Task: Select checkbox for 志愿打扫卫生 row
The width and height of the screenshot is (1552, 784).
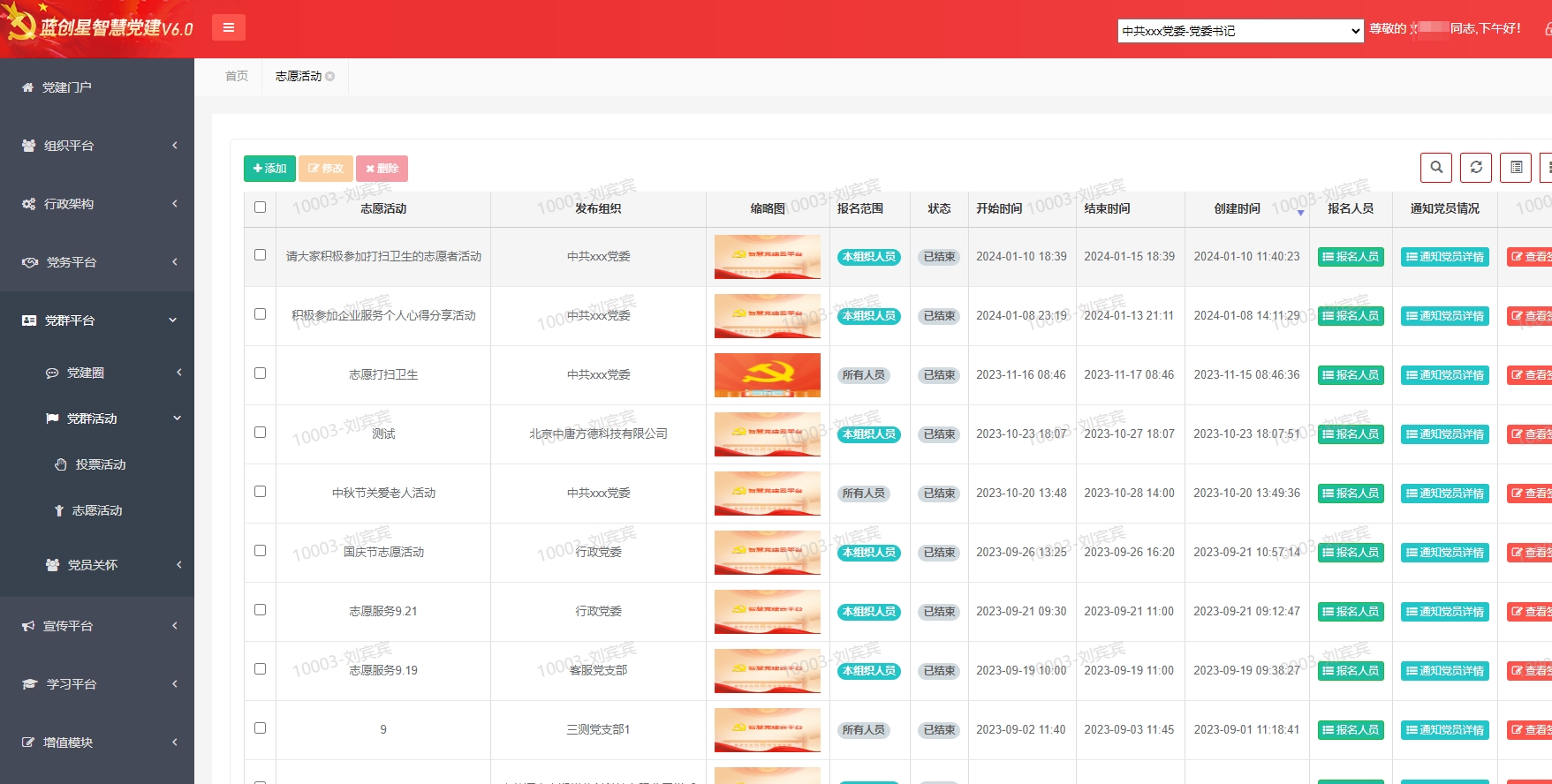Action: (260, 373)
